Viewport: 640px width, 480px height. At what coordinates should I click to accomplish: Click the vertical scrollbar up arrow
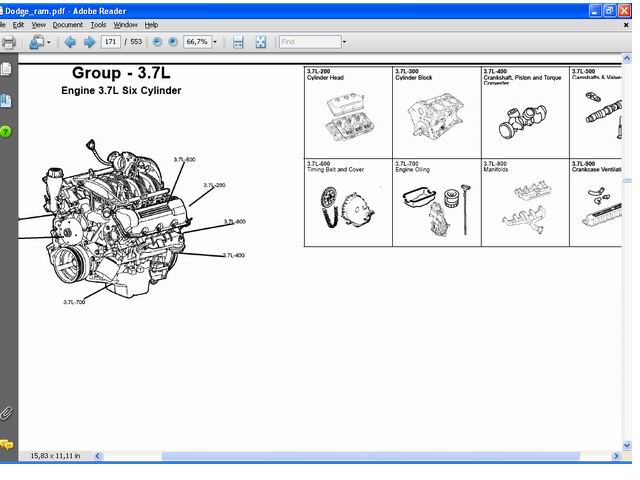(x=627, y=58)
